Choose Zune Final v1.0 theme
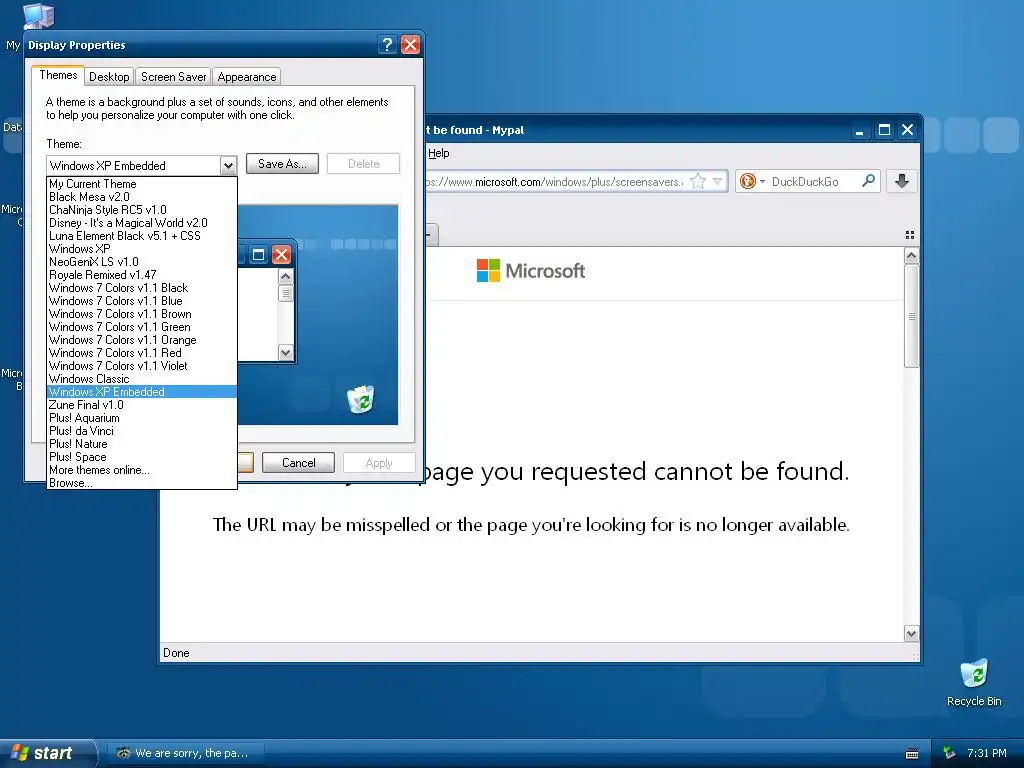 142,405
